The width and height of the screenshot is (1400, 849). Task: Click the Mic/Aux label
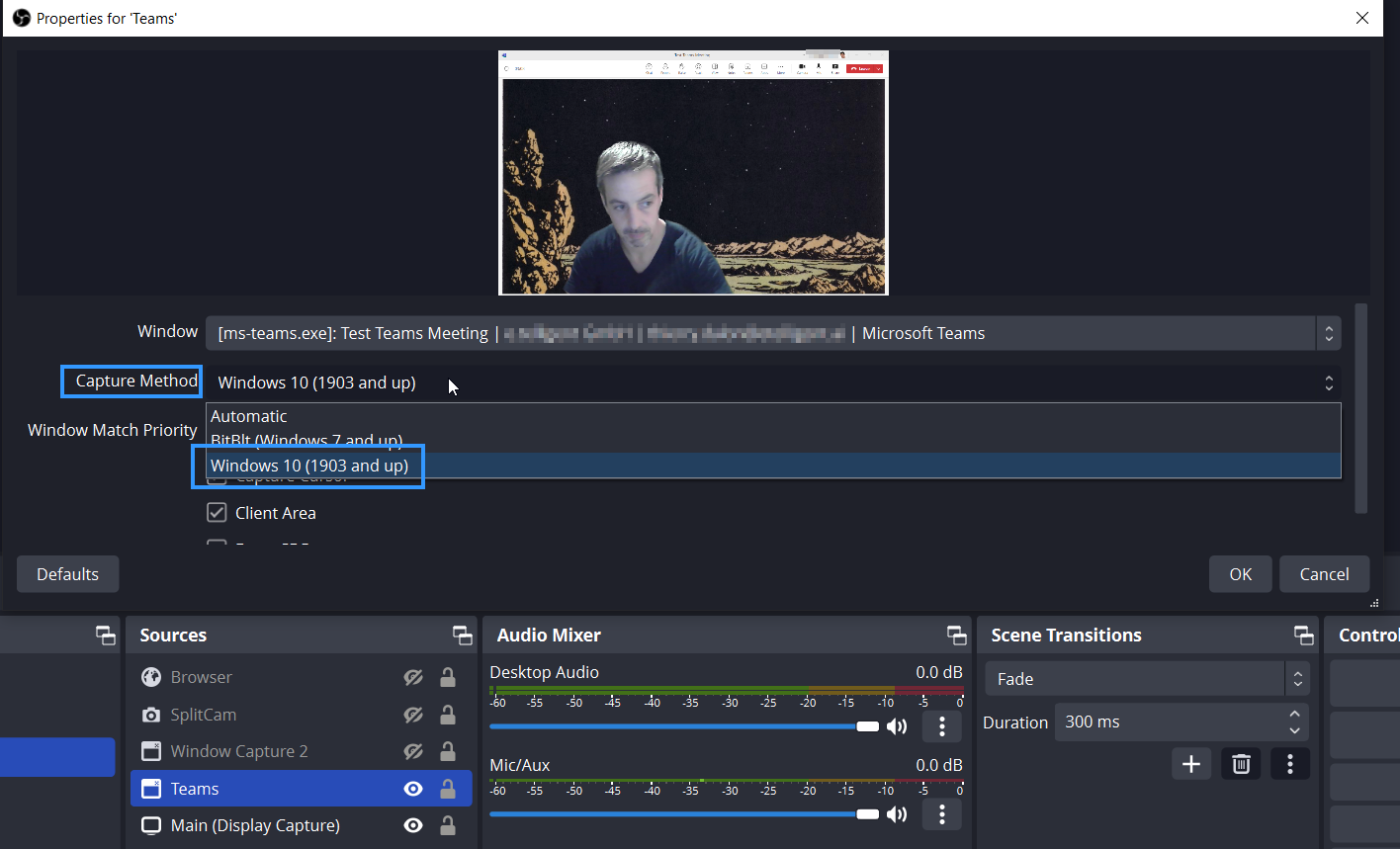(x=520, y=765)
